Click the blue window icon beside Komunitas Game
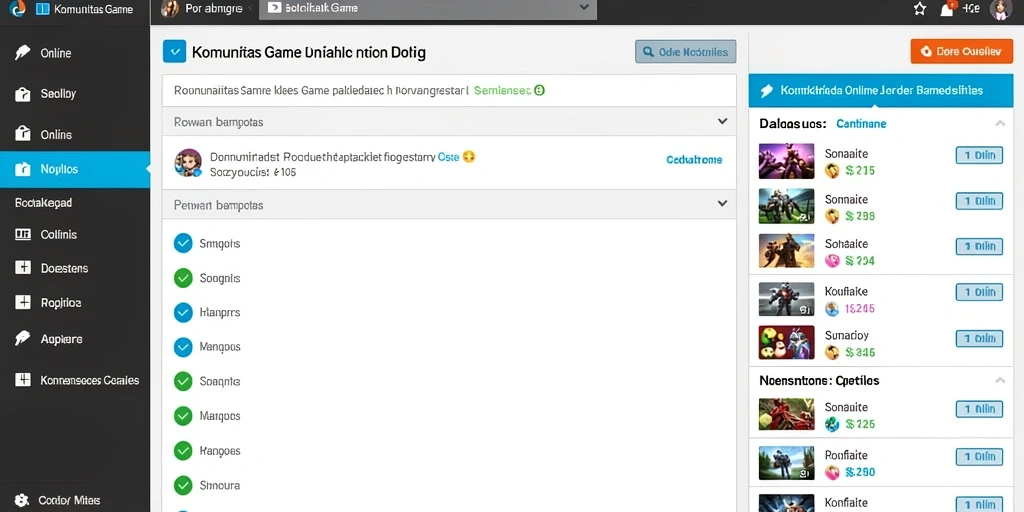This screenshot has width=1024, height=512. click(42, 9)
